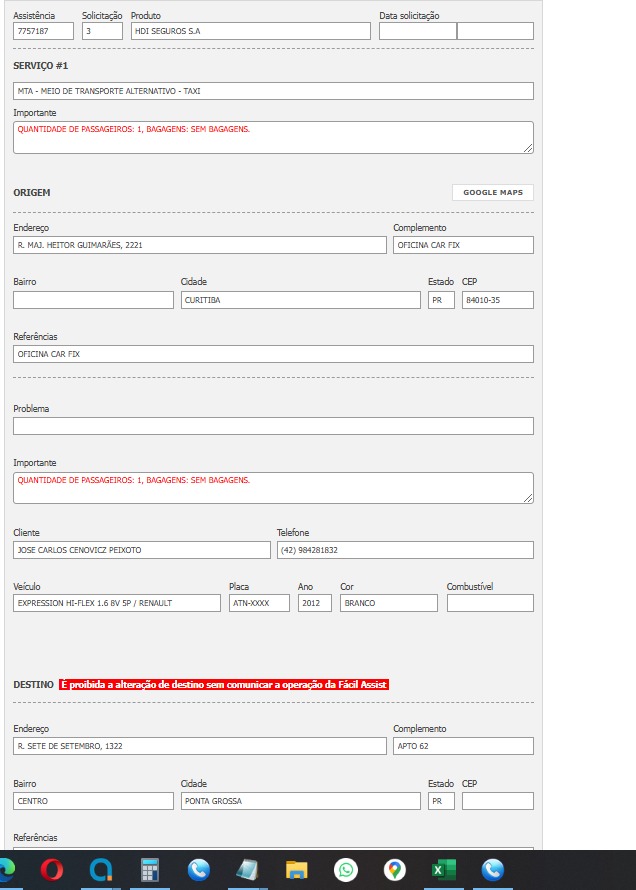Viewport: 636px width, 890px height.
Task: Click the ORIGEM section heading
Action: pos(32,192)
